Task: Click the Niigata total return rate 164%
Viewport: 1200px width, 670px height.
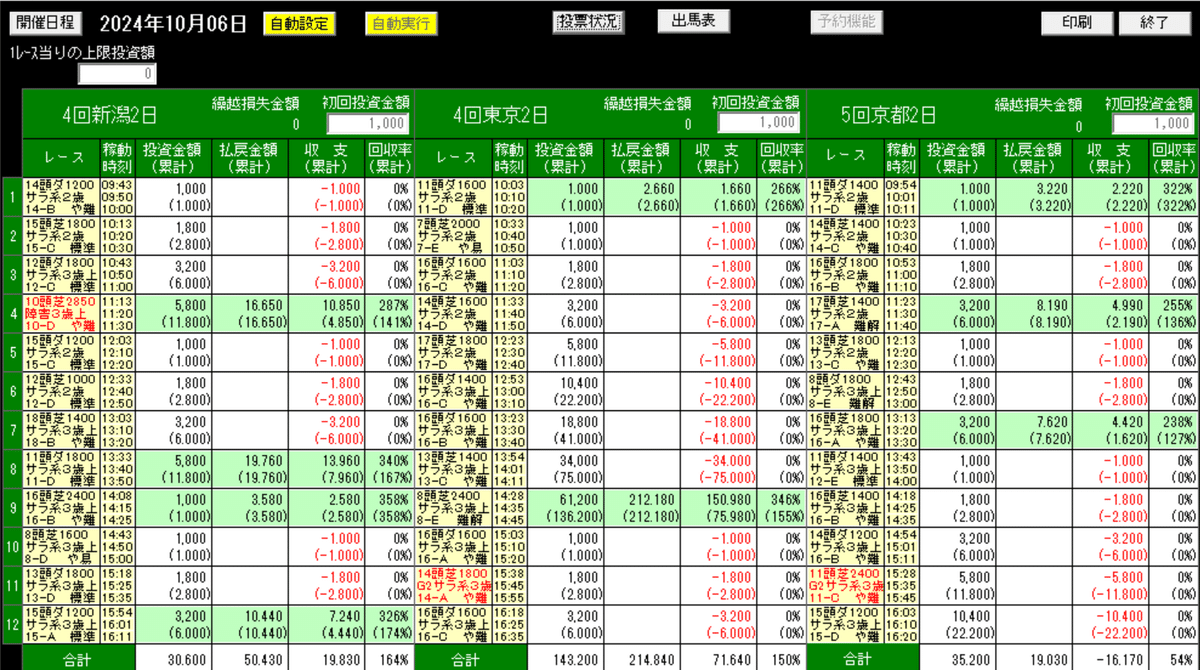Action: (x=389, y=659)
